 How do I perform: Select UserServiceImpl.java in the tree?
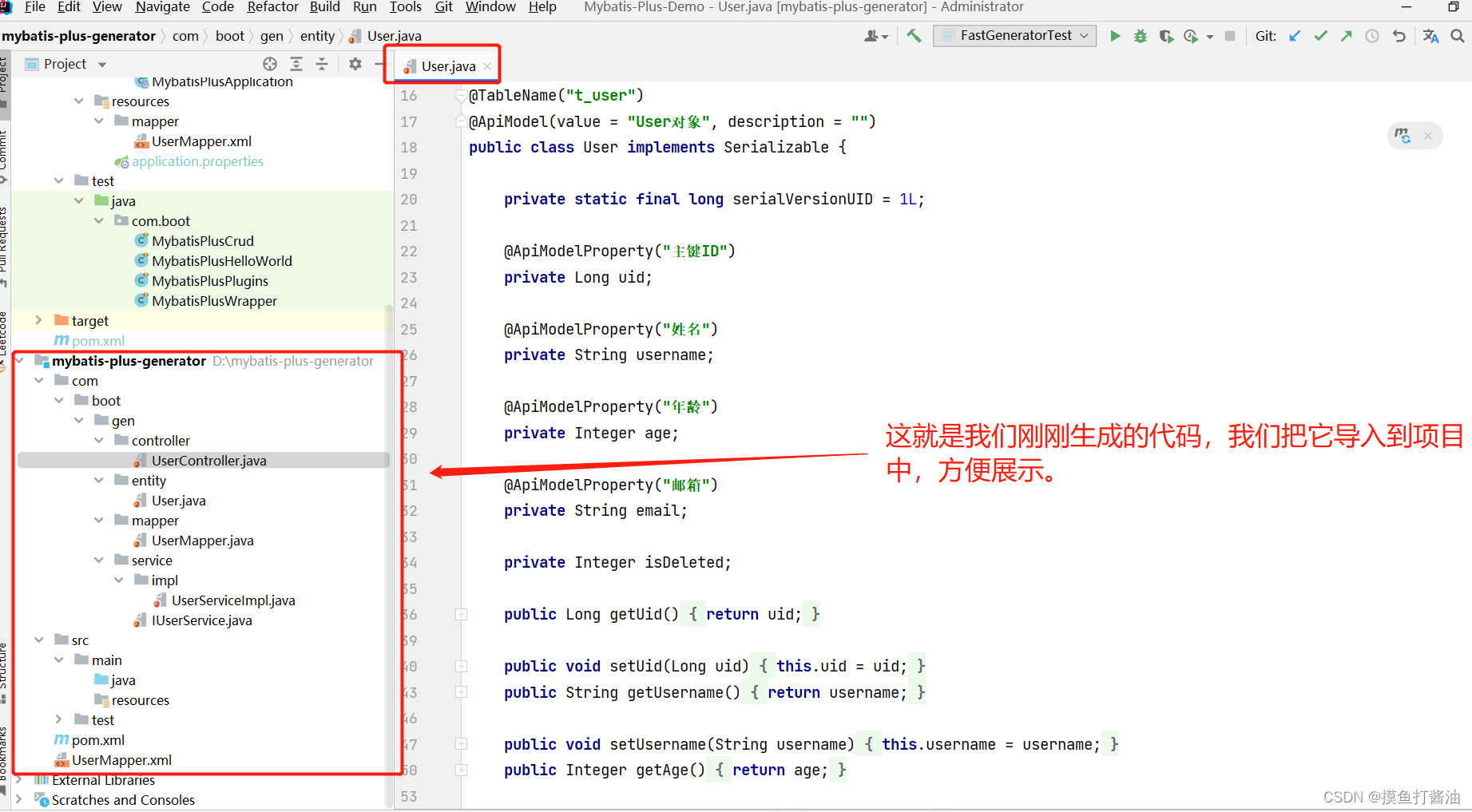233,600
